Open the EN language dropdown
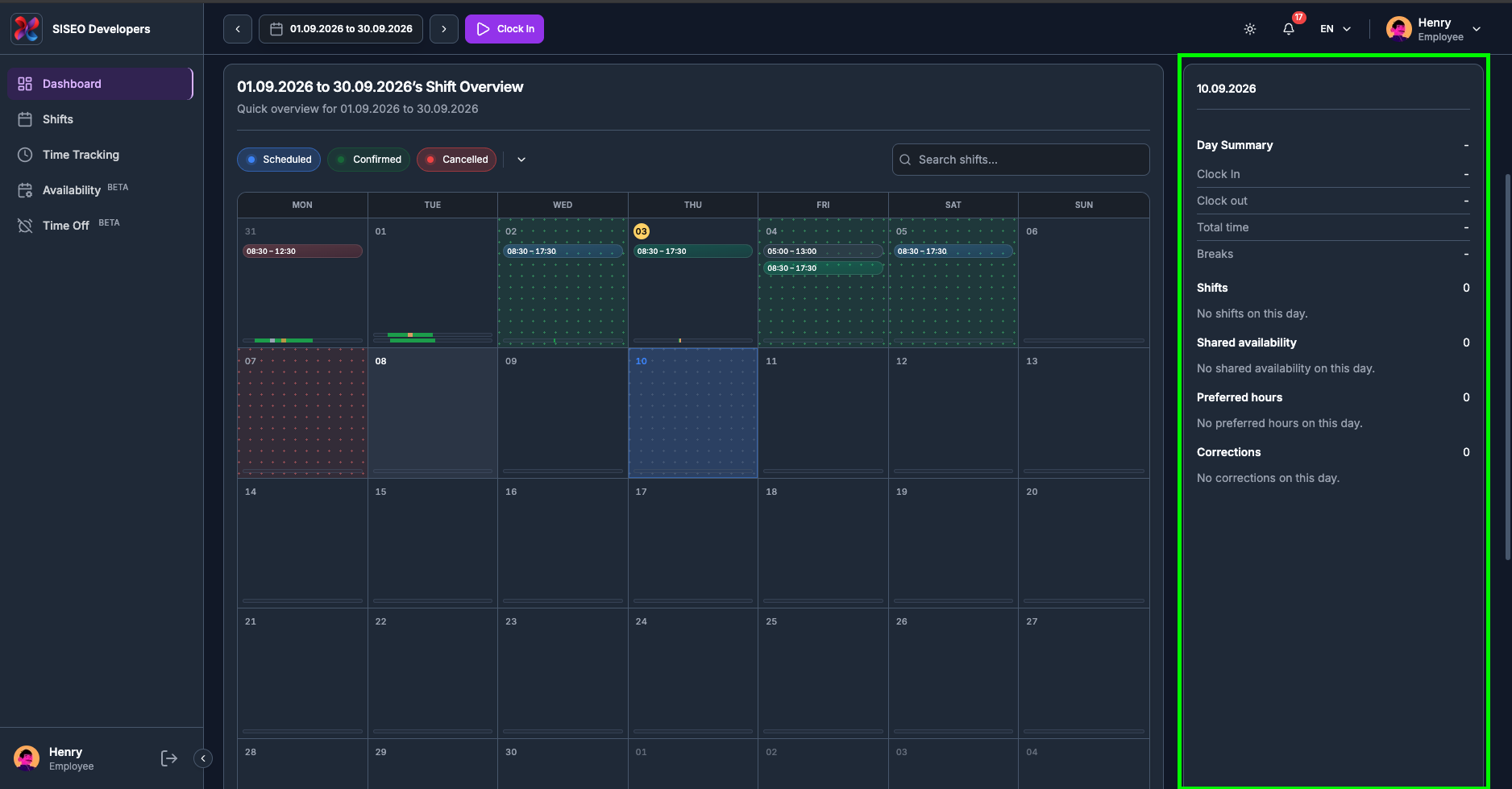1512x789 pixels. click(x=1335, y=29)
